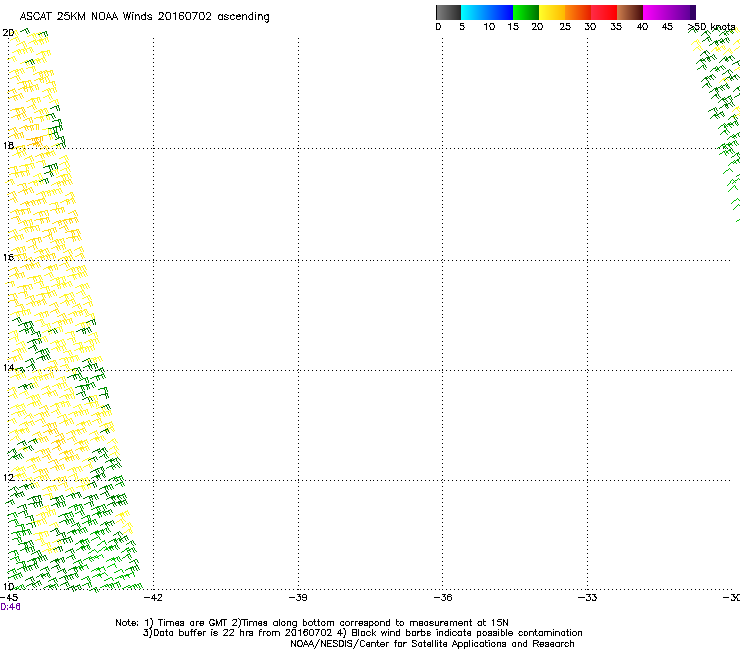
Task: Click the longitude label -42
Action: click(x=153, y=598)
